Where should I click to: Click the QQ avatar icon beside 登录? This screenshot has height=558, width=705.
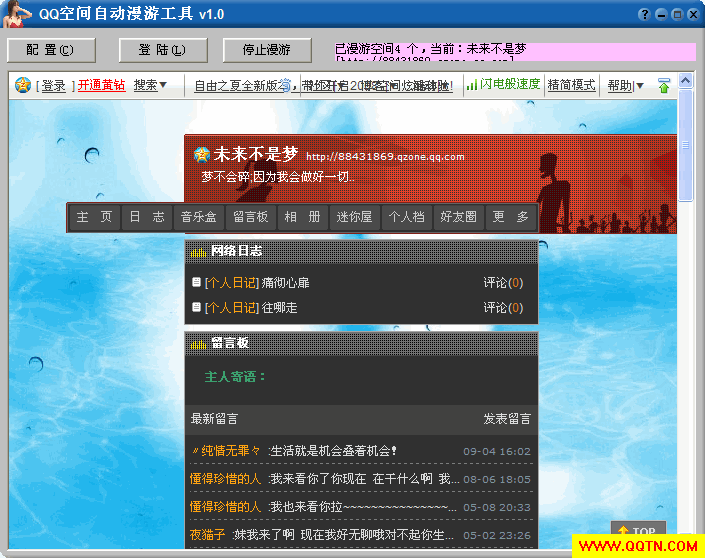coord(23,86)
